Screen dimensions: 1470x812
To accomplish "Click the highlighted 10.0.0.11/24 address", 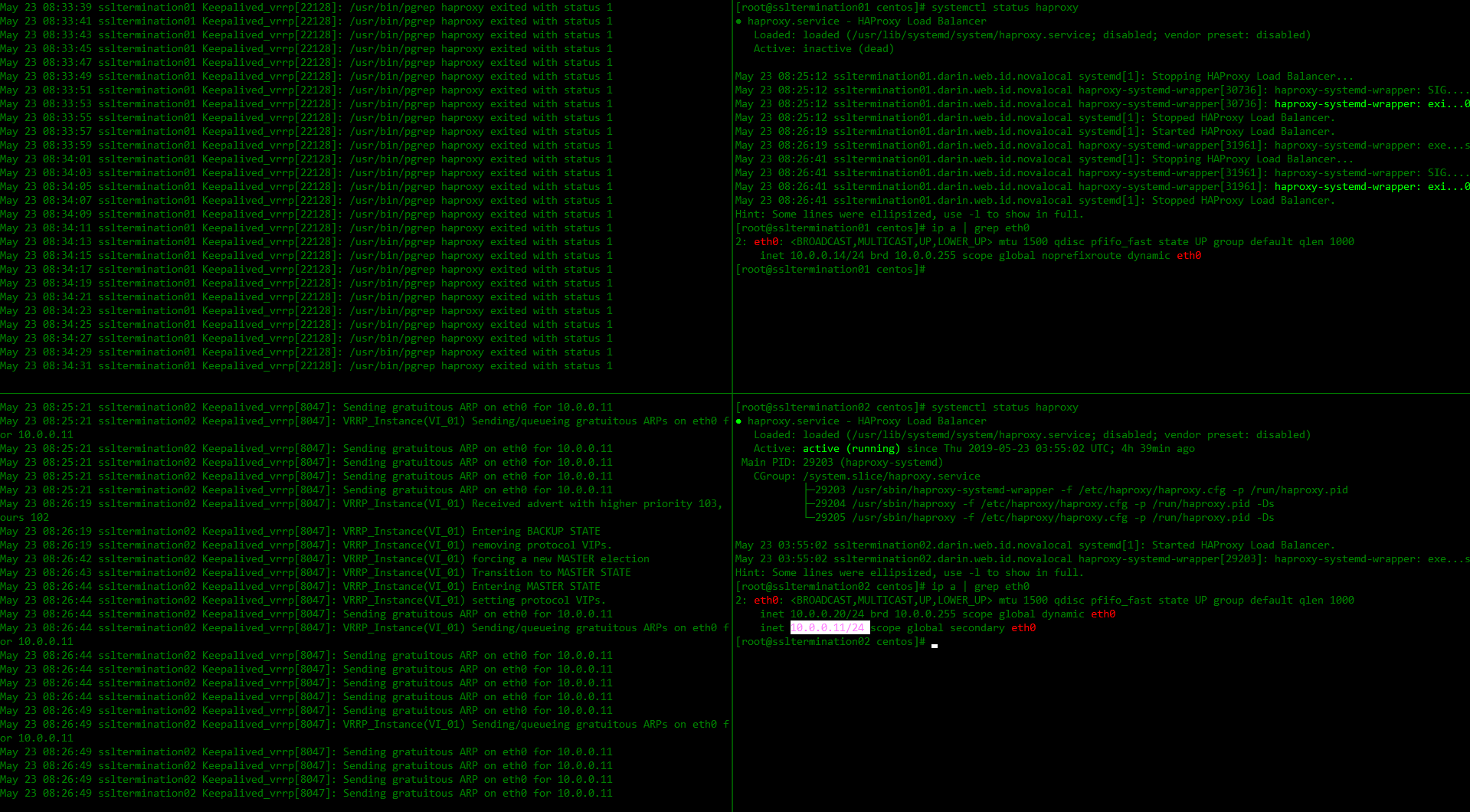I will (827, 628).
